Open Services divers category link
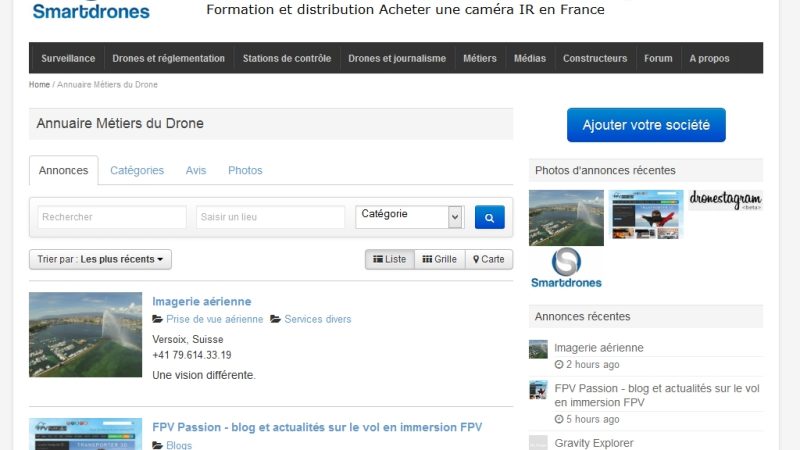The height and width of the screenshot is (450, 800). (x=317, y=319)
